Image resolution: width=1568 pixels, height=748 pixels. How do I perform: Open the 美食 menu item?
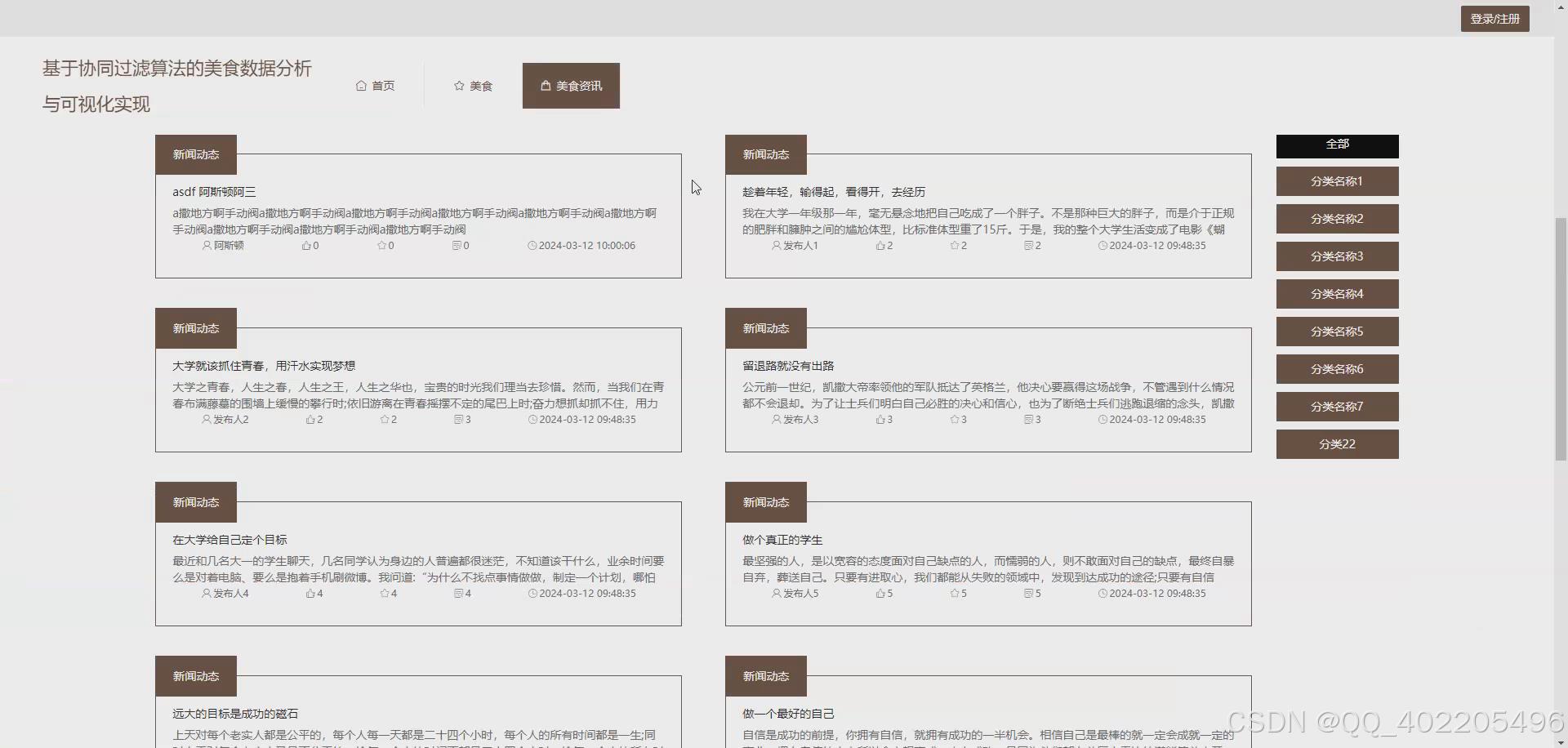coord(474,86)
